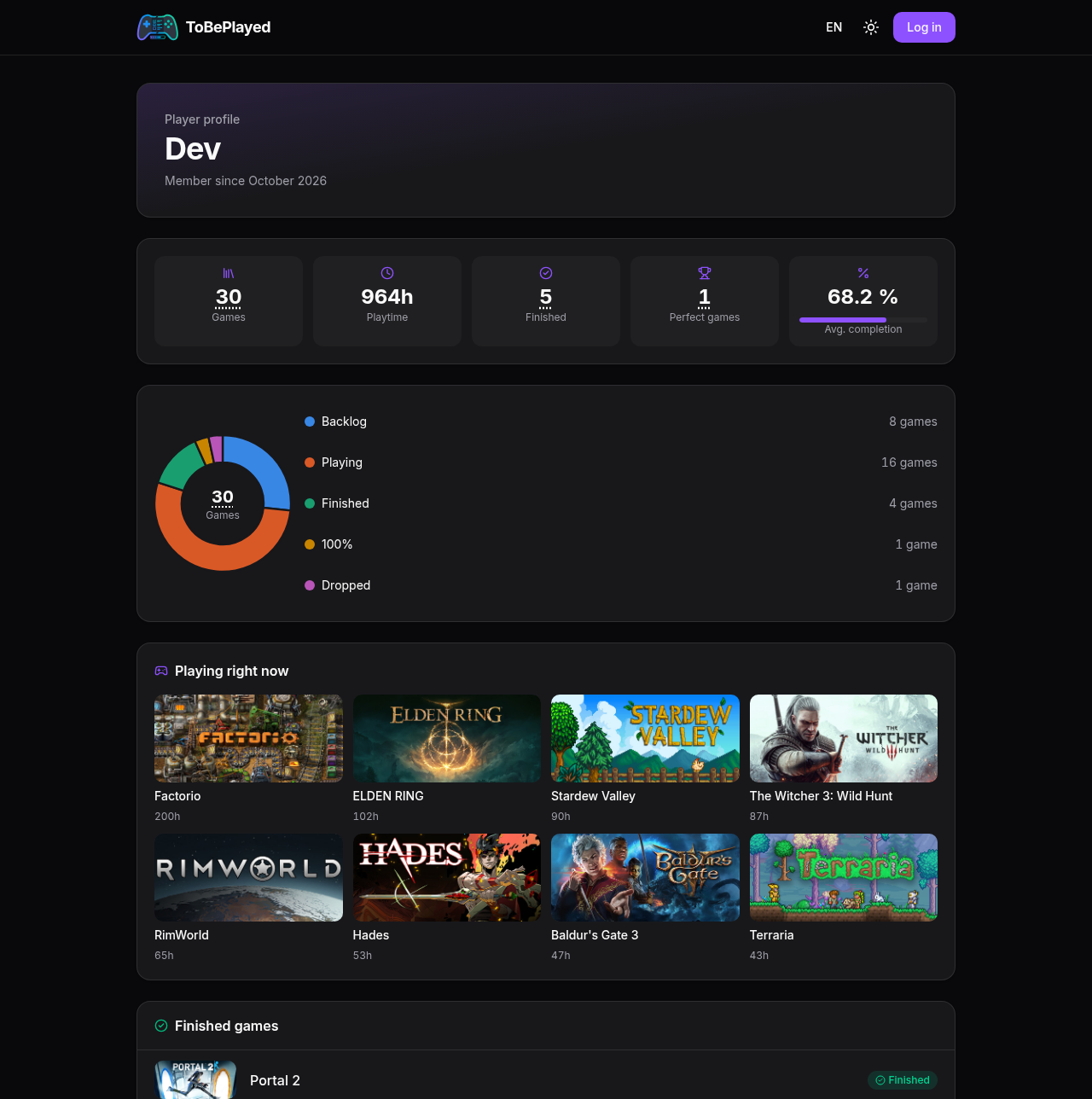This screenshot has height=1099, width=1092.
Task: Click the Log in button
Action: (924, 27)
